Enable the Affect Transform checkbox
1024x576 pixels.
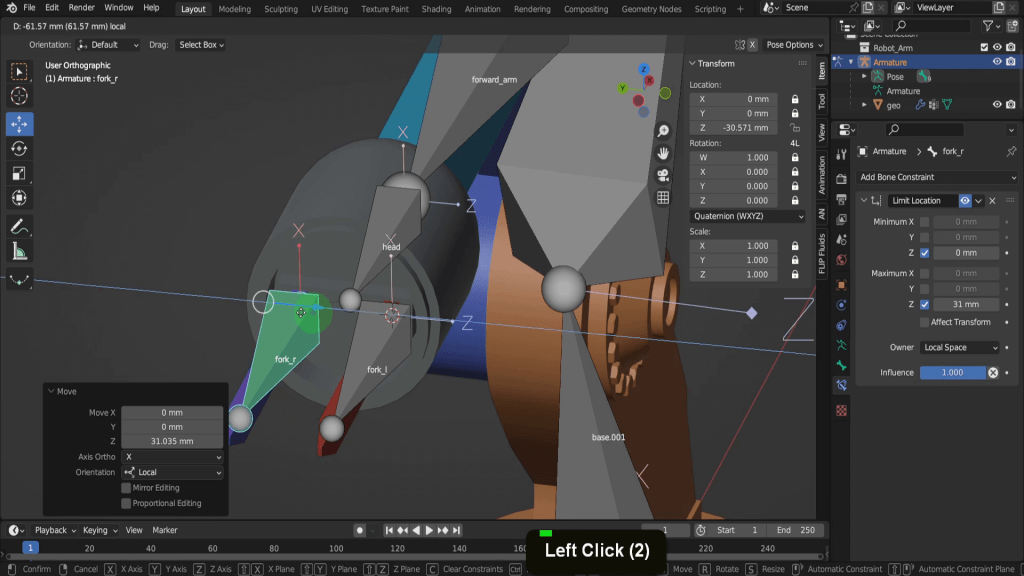[924, 322]
